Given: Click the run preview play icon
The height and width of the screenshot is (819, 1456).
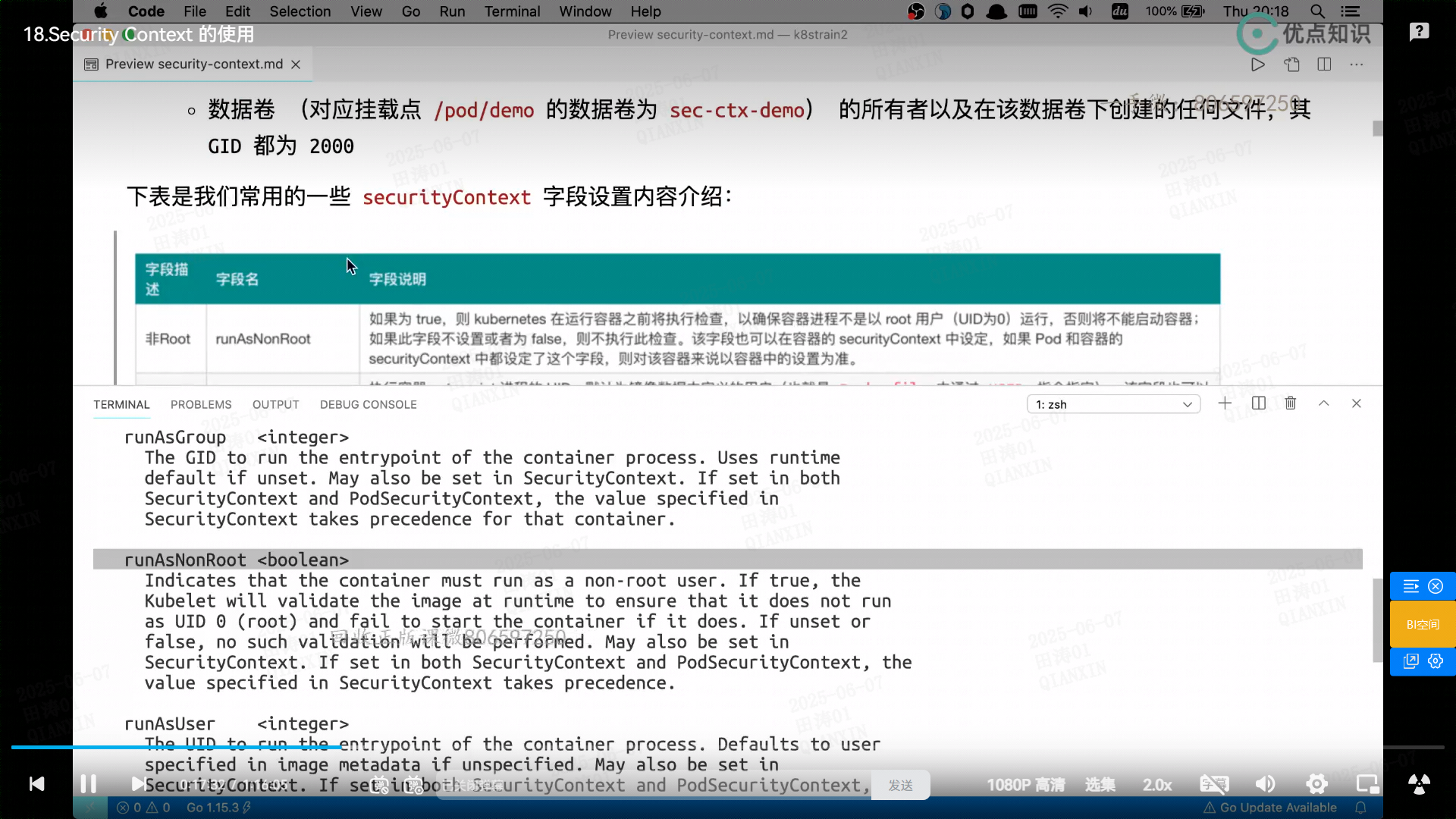Looking at the screenshot, I should (1258, 64).
